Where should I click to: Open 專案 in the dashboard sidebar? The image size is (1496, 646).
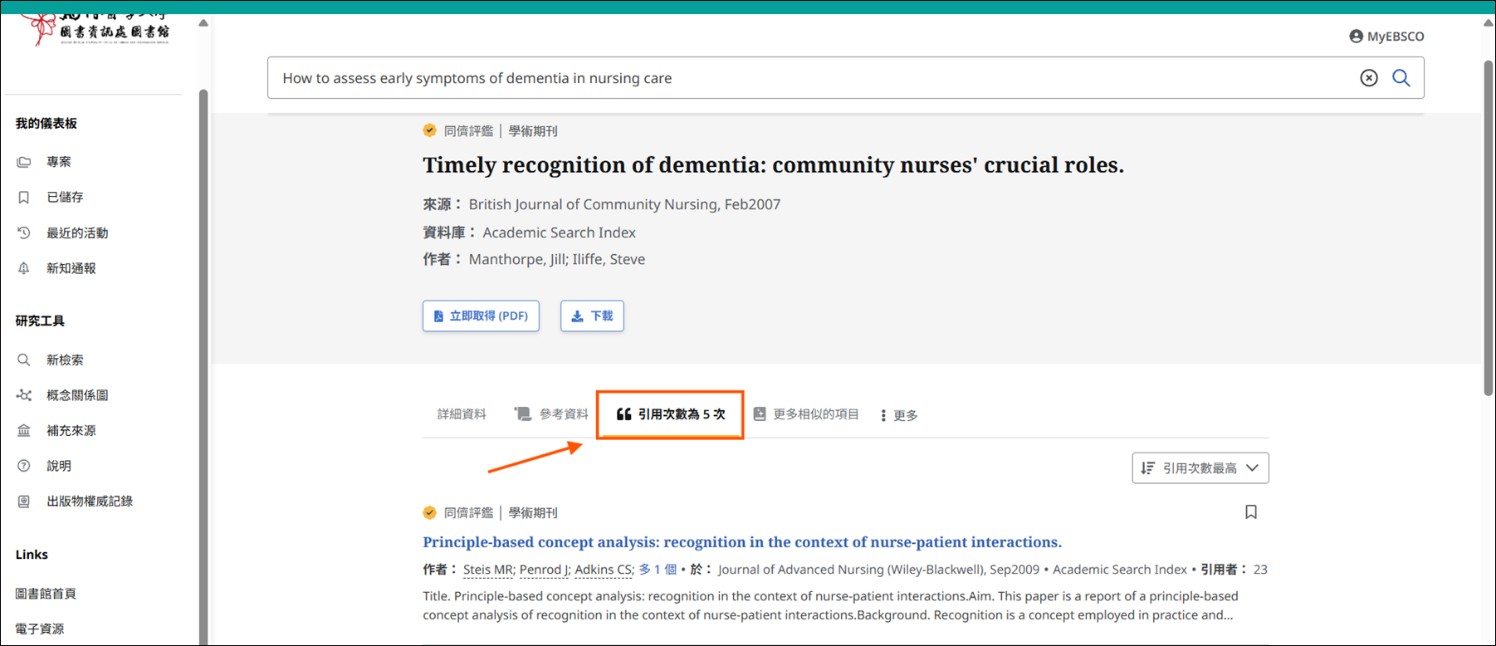click(x=58, y=162)
